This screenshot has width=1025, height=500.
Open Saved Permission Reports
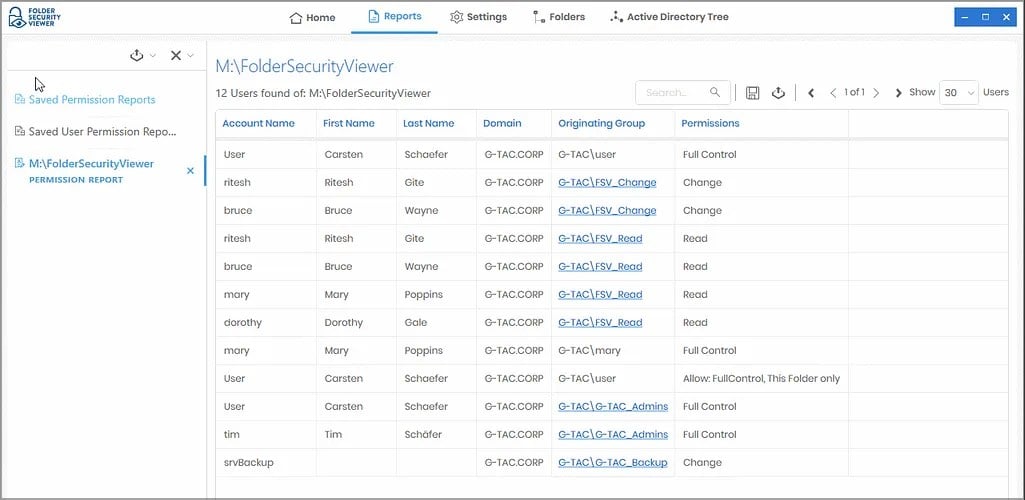coord(85,100)
